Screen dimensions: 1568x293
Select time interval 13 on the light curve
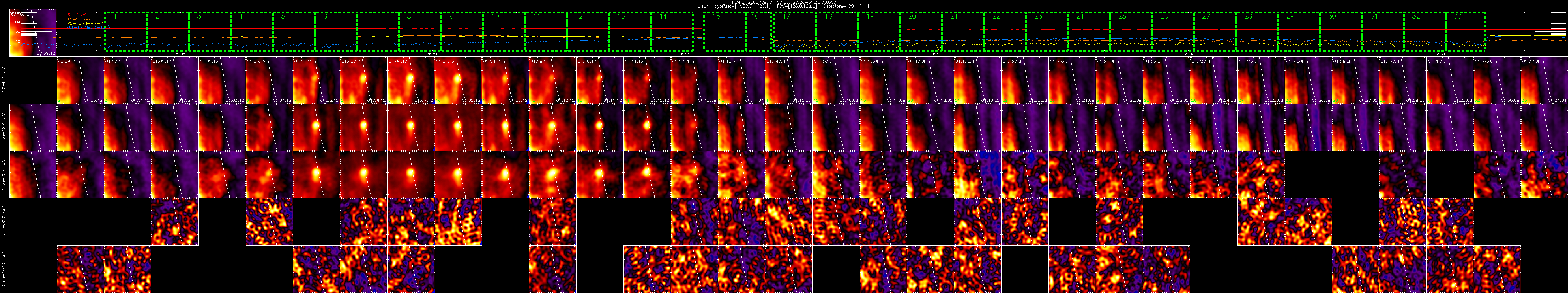[x=630, y=32]
